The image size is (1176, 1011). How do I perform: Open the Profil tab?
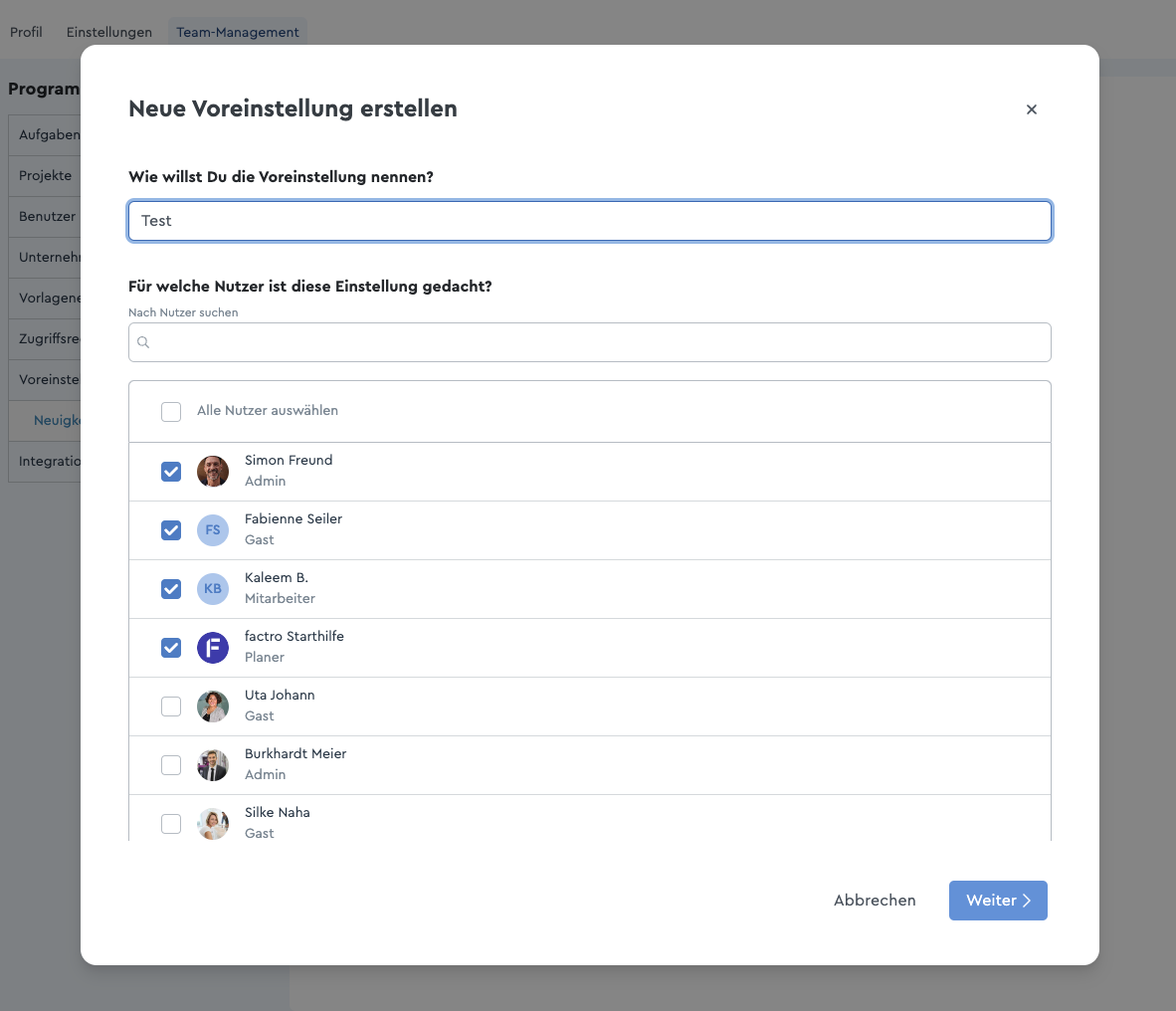pos(26,32)
